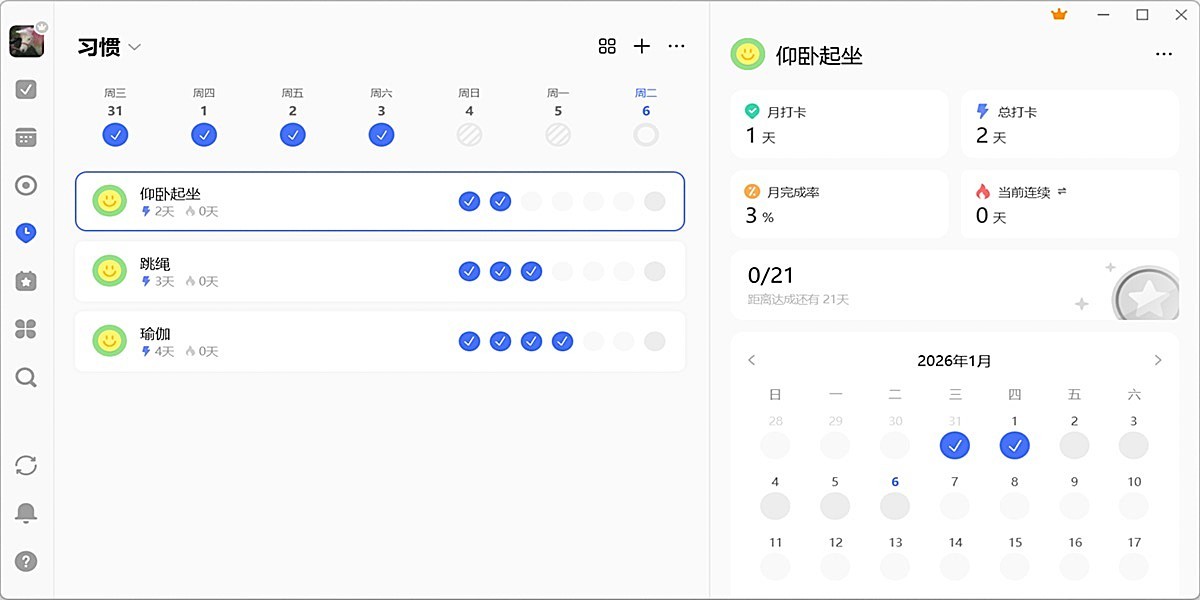Screen dimensions: 1200x600
Task: Open the habits list more options ellipsis menu
Action: (676, 46)
